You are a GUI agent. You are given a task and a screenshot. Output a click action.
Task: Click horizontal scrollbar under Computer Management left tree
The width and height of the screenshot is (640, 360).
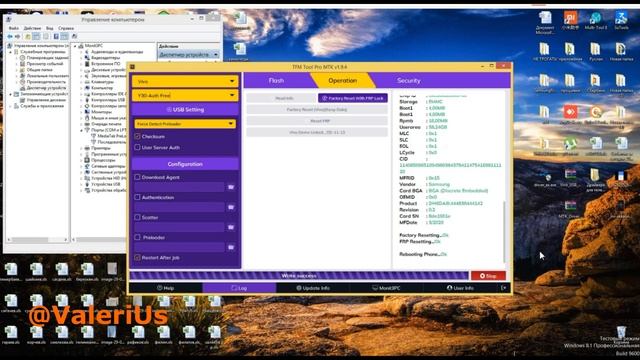(x=37, y=240)
